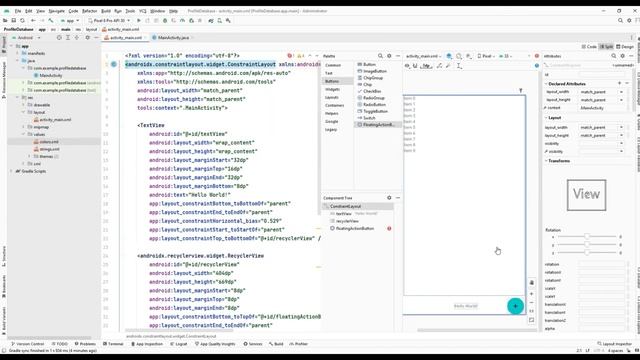Switch to the MainActivity.java tab
The width and height of the screenshot is (640, 360).
click(172, 38)
